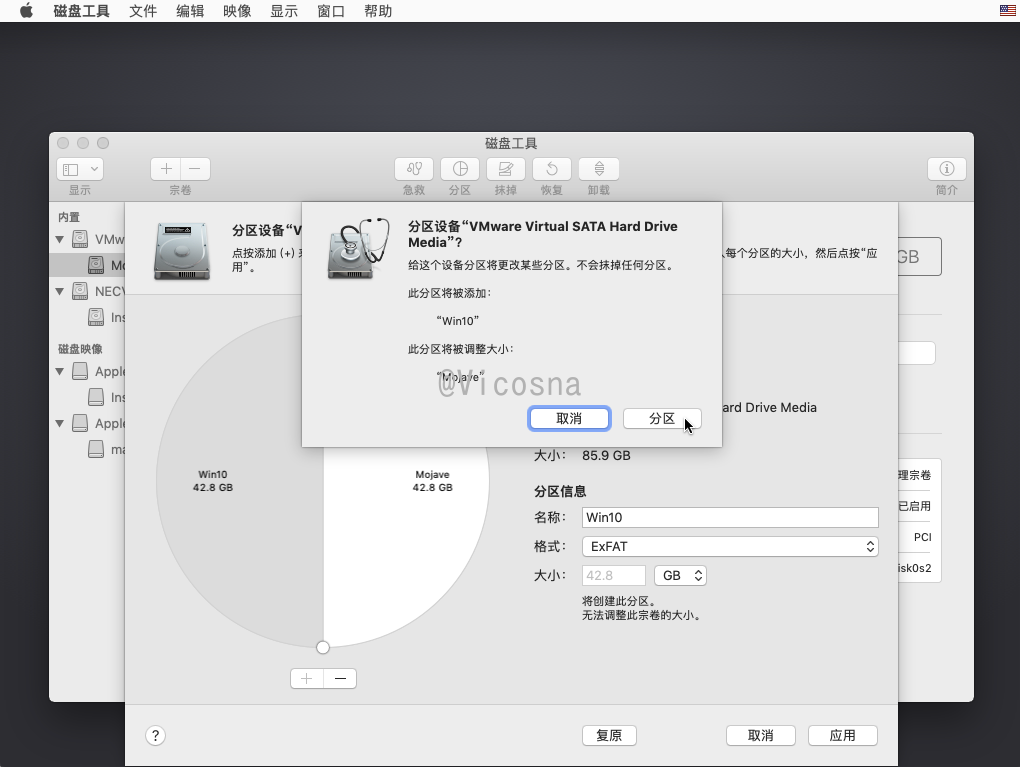Select the VMware disk icon in sidebar

click(x=80, y=239)
